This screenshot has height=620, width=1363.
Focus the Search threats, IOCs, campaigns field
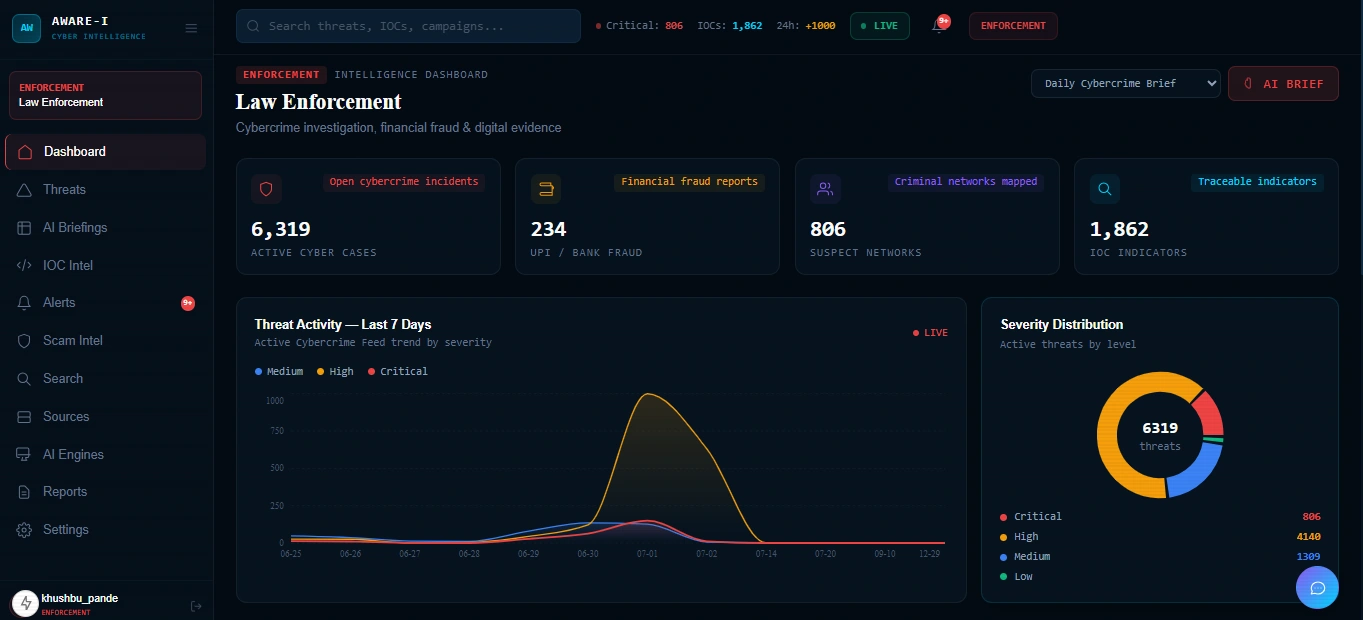click(x=408, y=26)
